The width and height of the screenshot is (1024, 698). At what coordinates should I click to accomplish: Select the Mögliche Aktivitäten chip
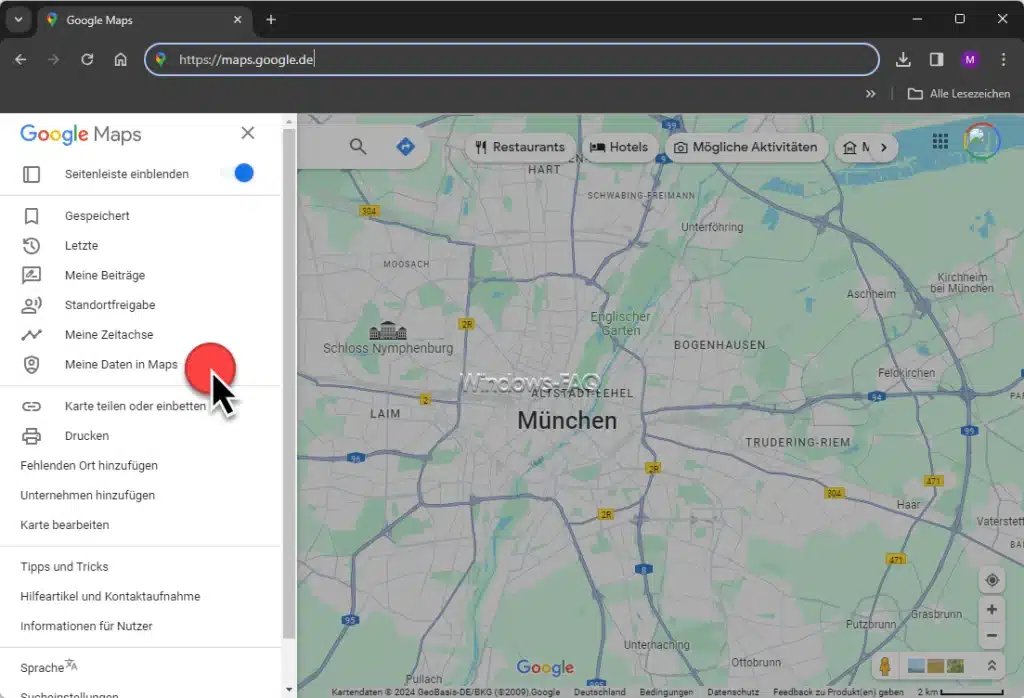746,148
